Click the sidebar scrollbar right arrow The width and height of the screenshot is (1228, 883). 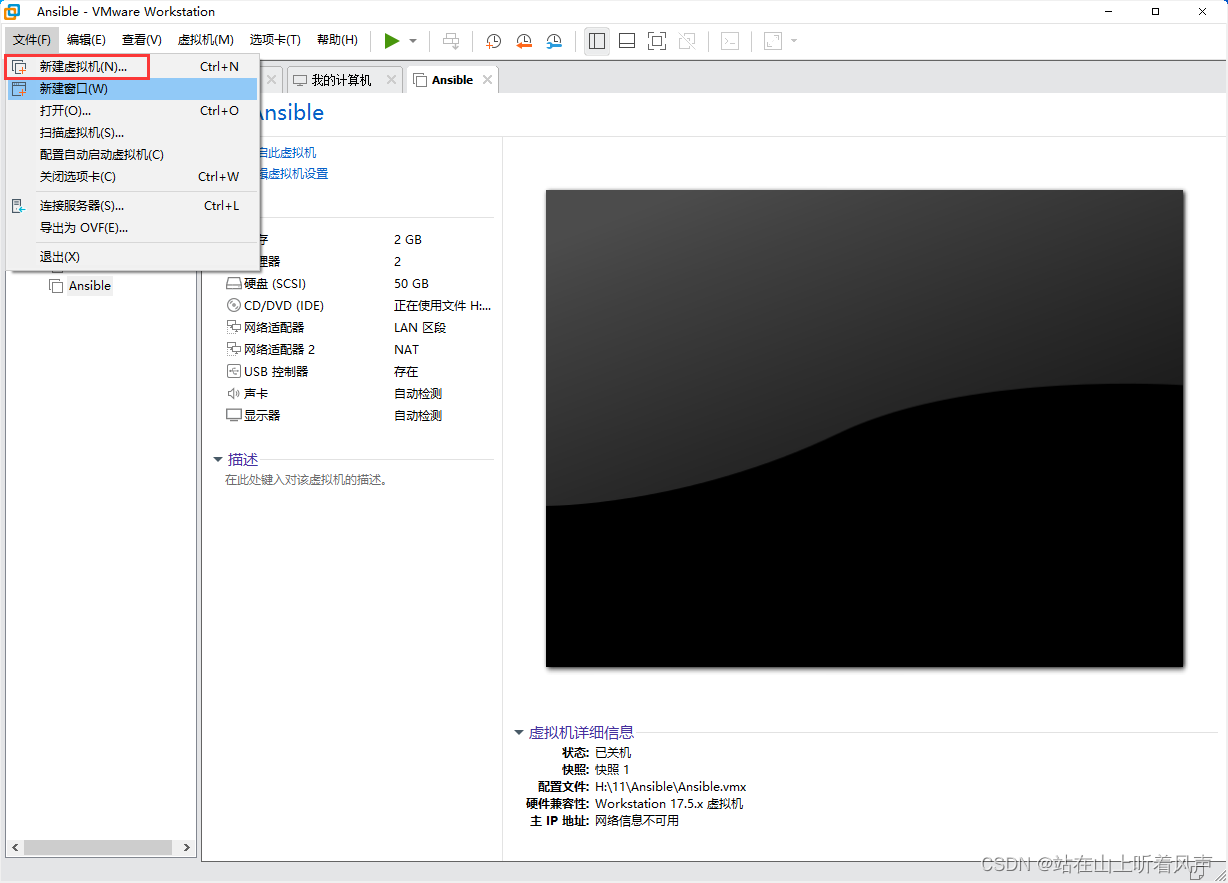coord(187,847)
